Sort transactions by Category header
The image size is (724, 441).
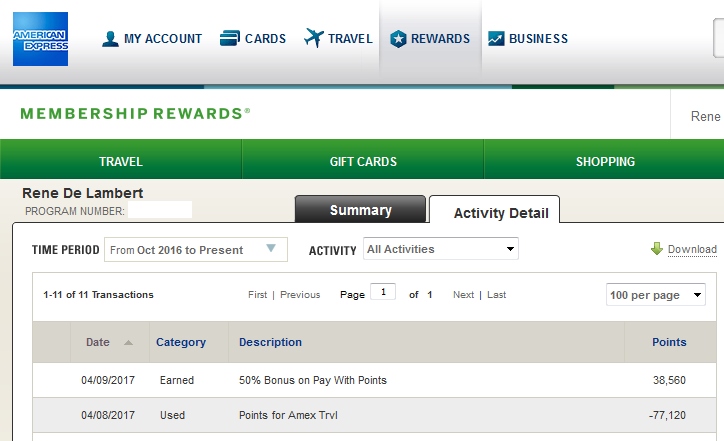tap(181, 342)
